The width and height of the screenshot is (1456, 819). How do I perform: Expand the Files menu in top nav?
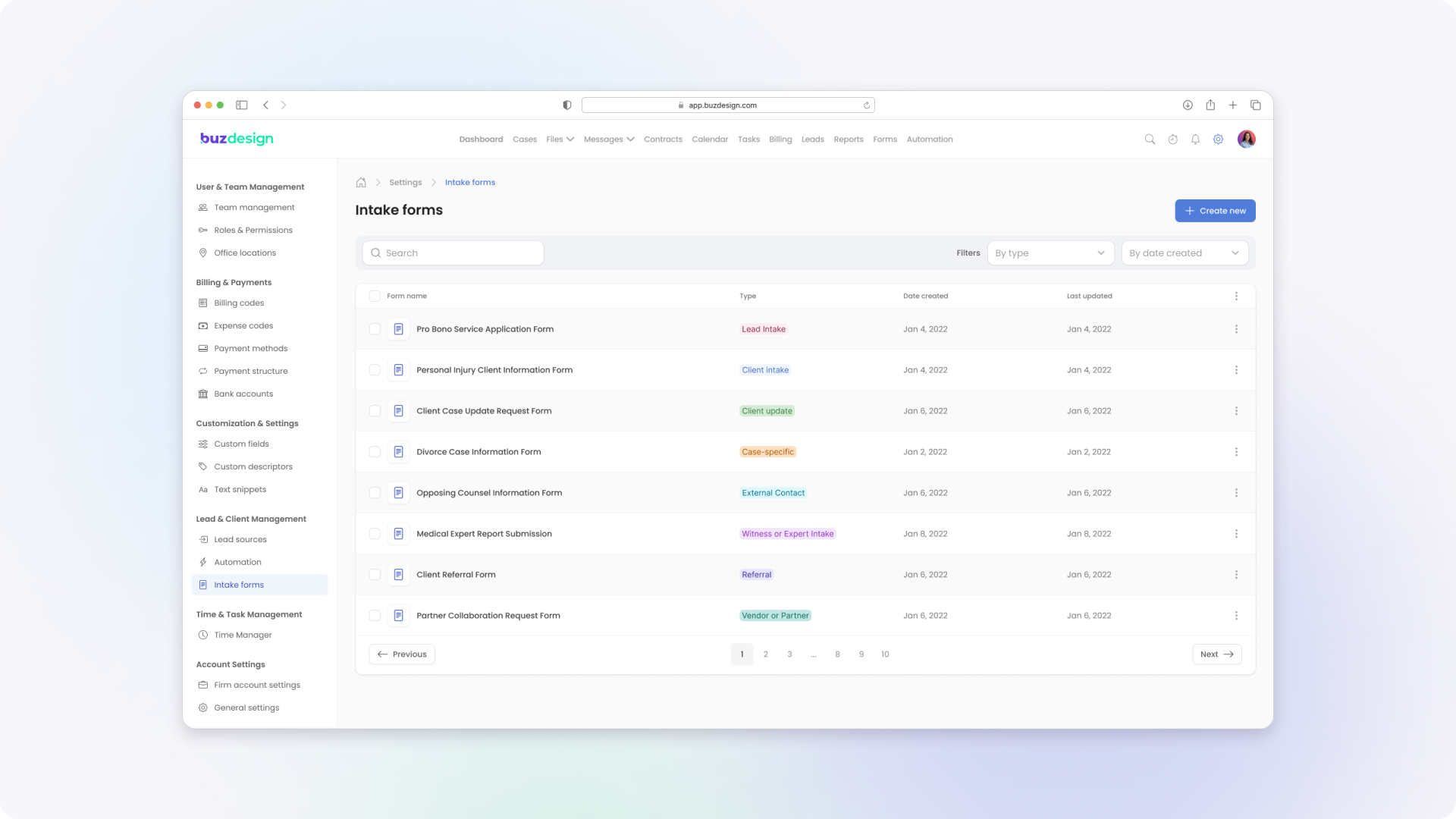tap(560, 140)
